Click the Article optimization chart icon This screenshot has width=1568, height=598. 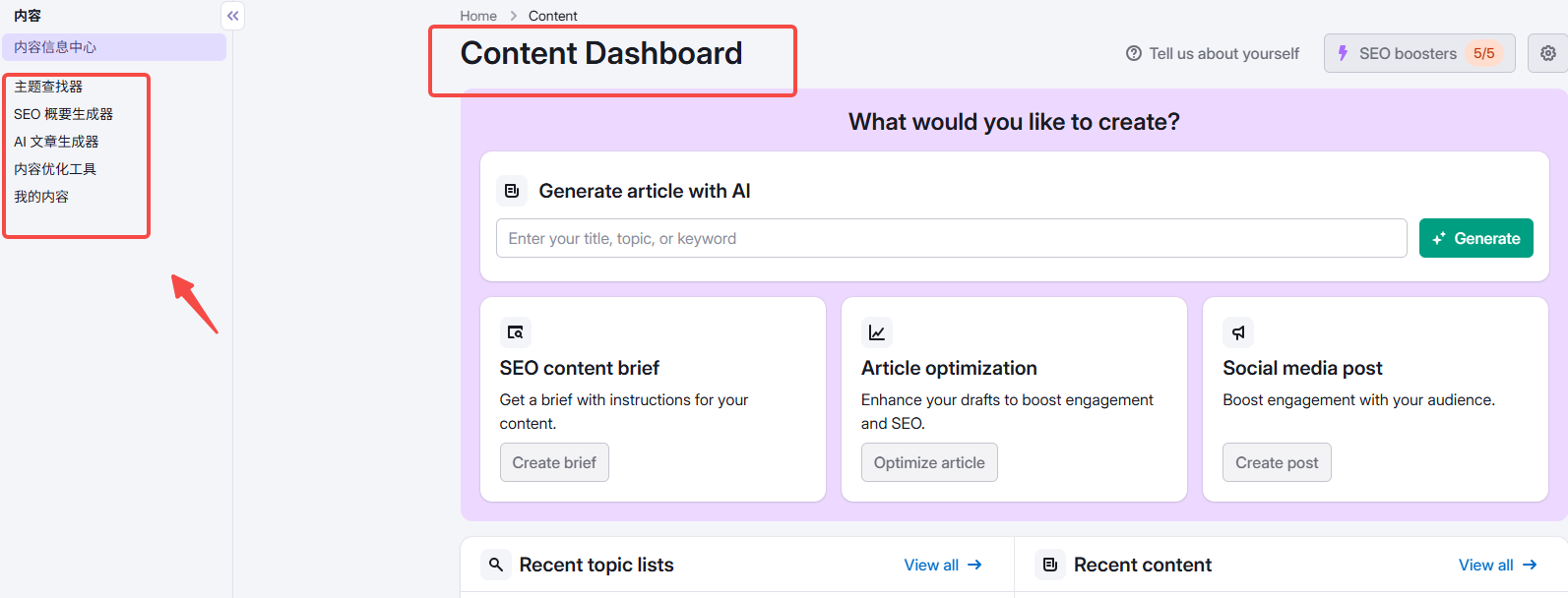coord(876,332)
